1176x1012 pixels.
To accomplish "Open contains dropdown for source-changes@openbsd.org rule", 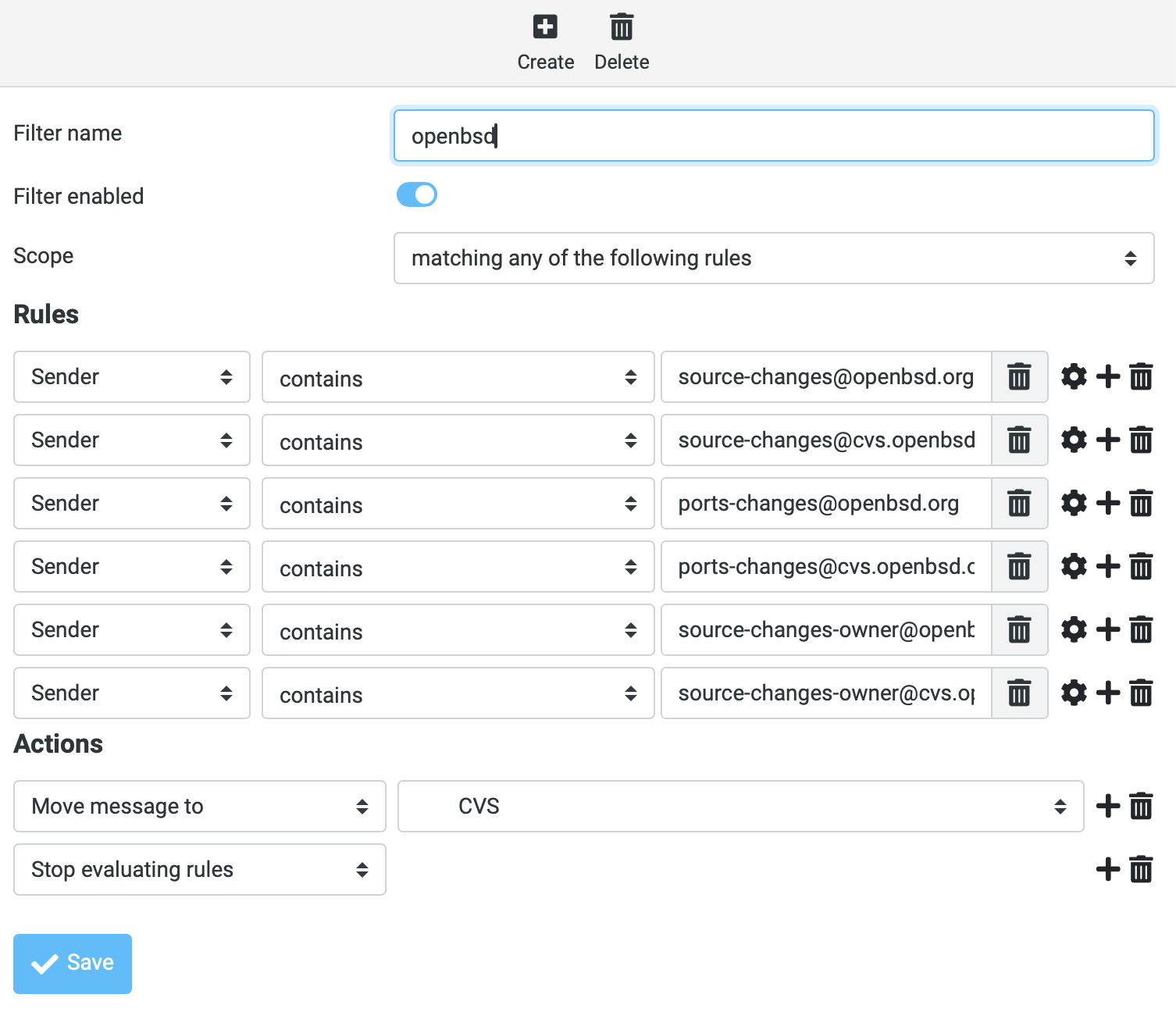I will (458, 376).
